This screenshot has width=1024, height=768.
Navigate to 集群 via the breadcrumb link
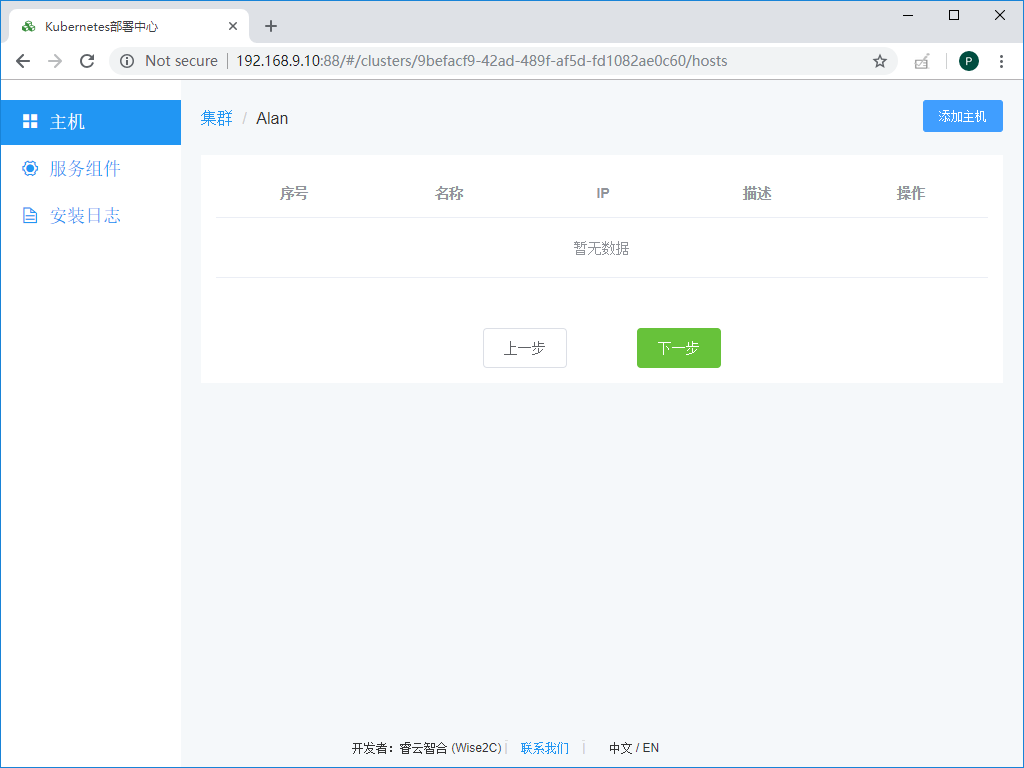click(x=216, y=117)
